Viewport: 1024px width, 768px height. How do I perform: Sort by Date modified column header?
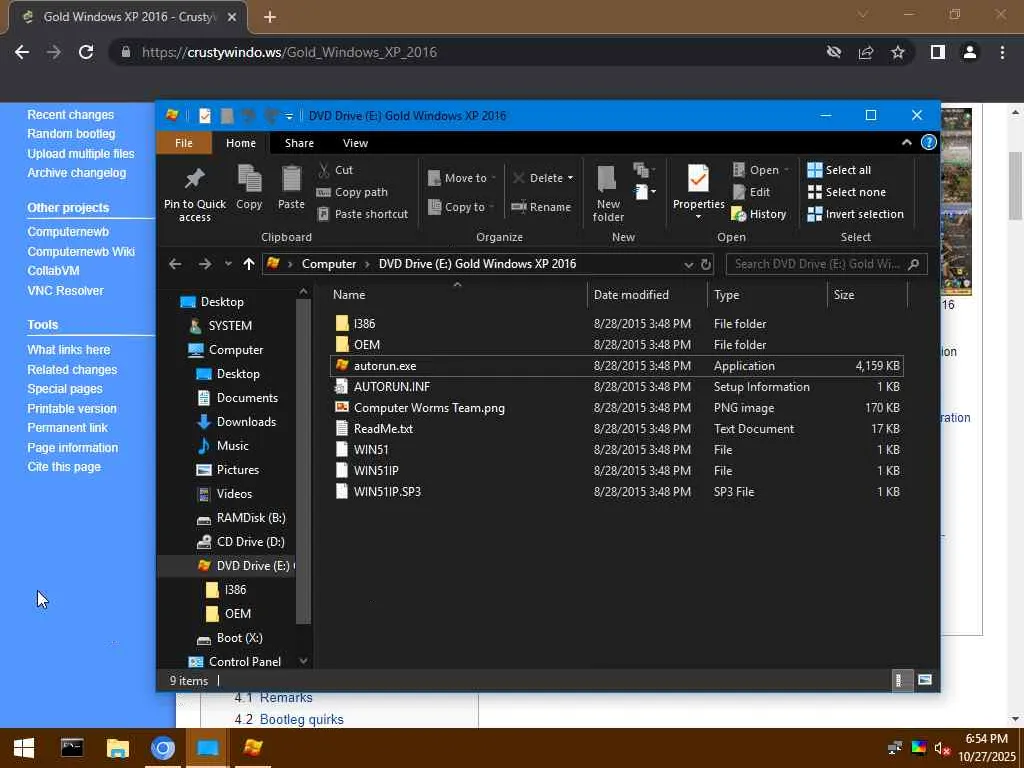point(631,295)
